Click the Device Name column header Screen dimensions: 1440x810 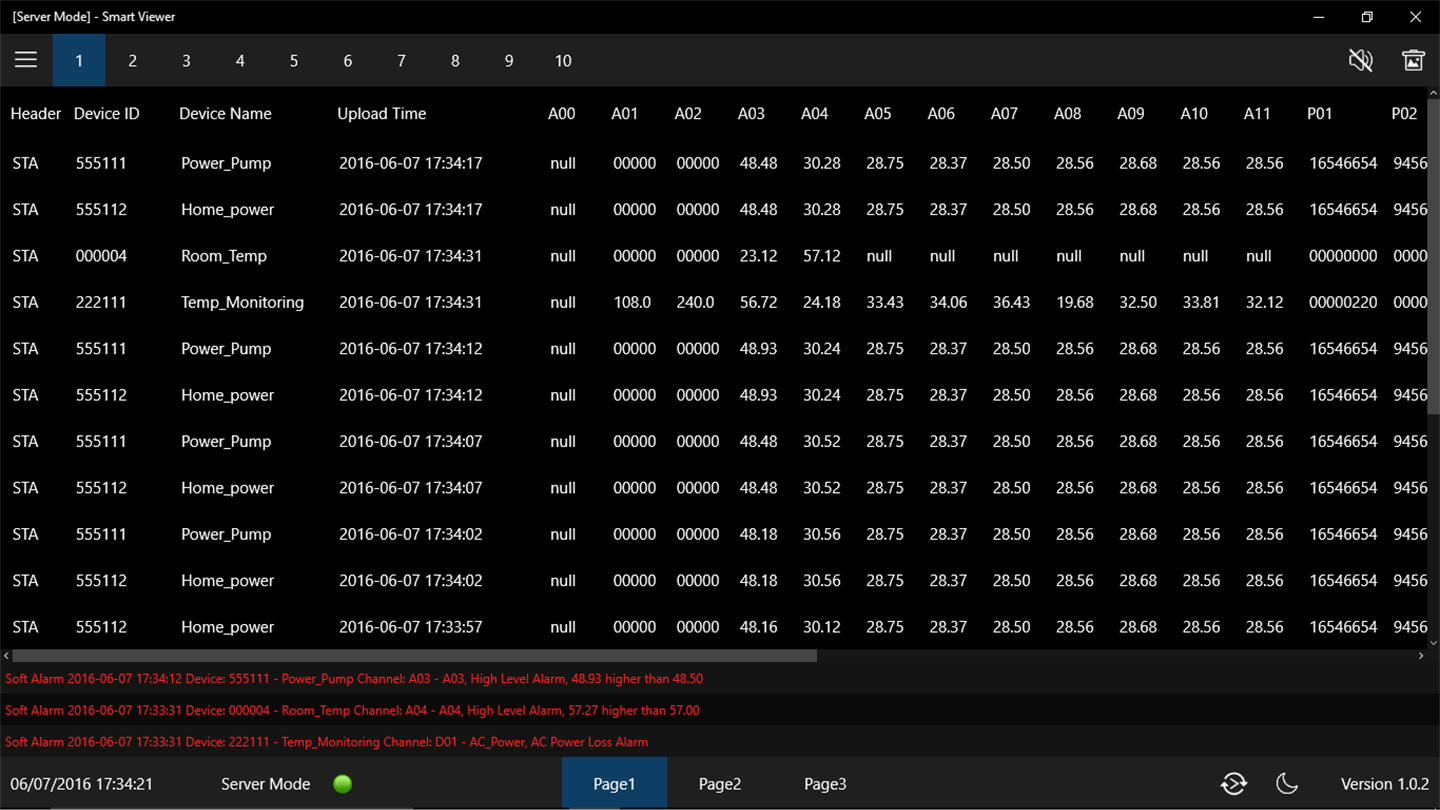(x=225, y=113)
